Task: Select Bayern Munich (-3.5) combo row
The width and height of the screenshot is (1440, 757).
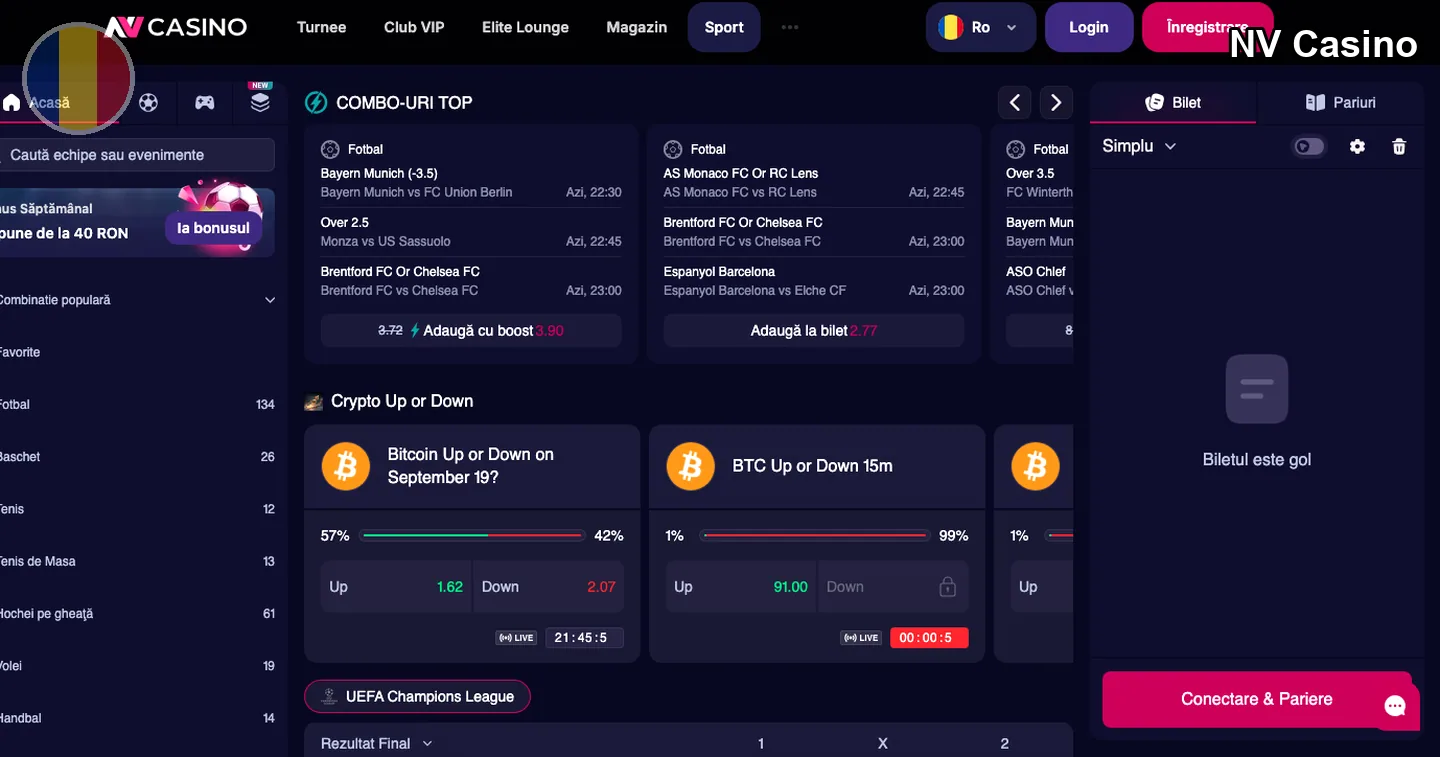Action: point(471,182)
